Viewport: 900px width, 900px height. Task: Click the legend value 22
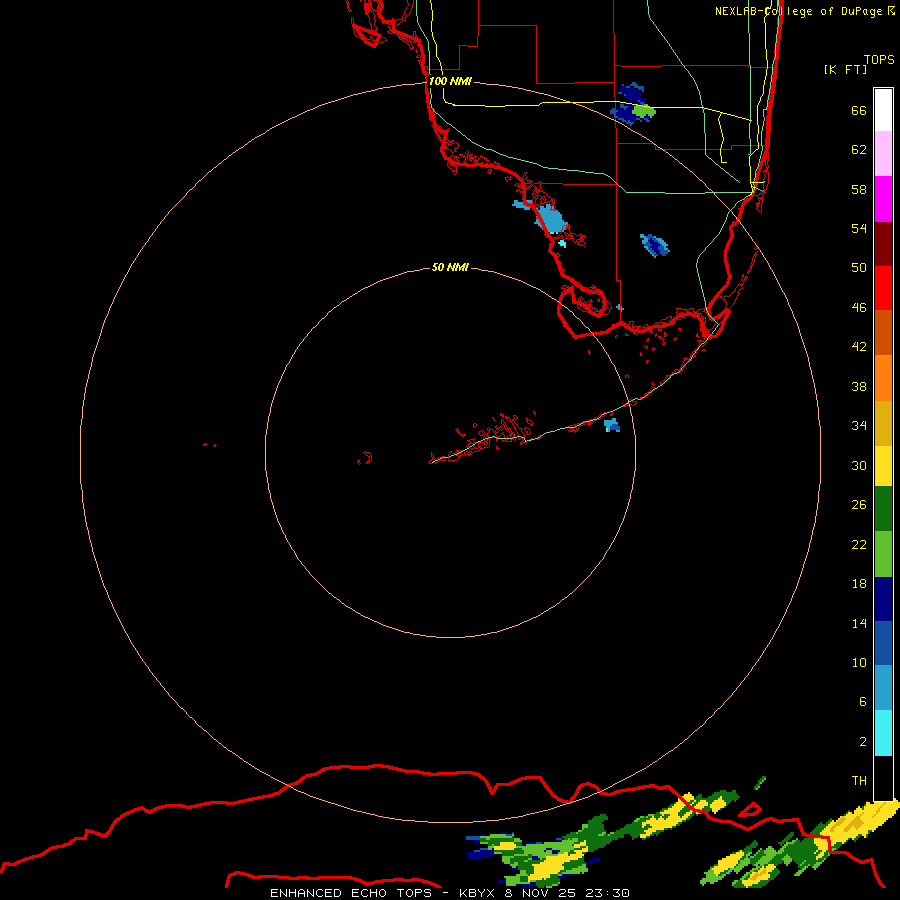[859, 544]
